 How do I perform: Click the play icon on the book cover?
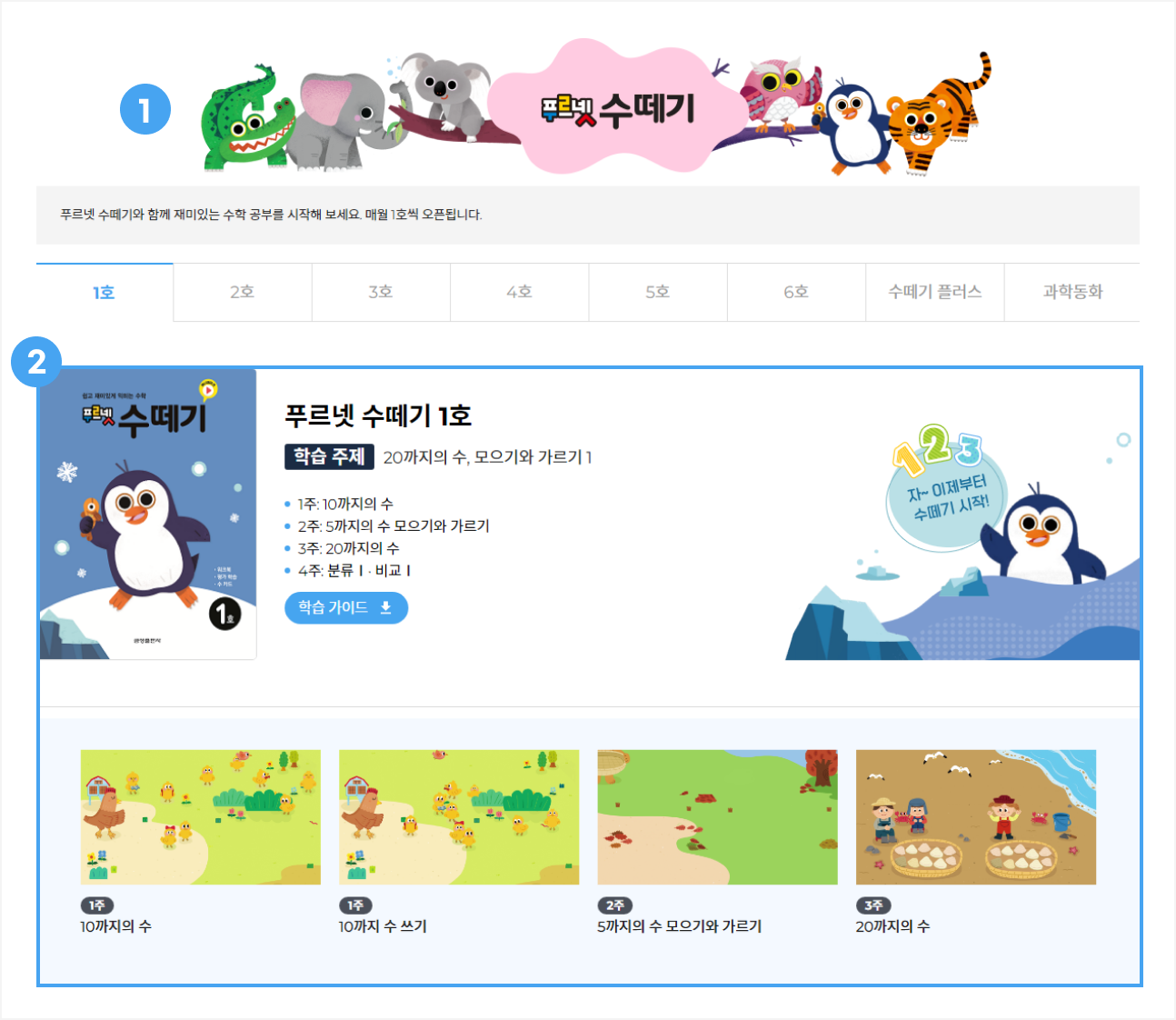coord(208,390)
